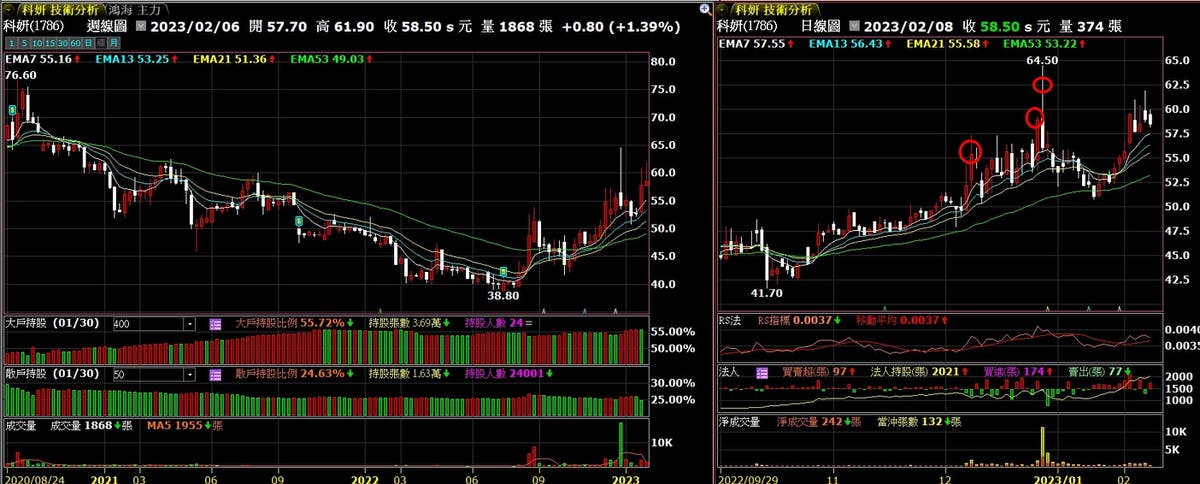This screenshot has height=484, width=1200.
Task: Open the 大戶持股 purple list settings icon
Action: point(215,324)
